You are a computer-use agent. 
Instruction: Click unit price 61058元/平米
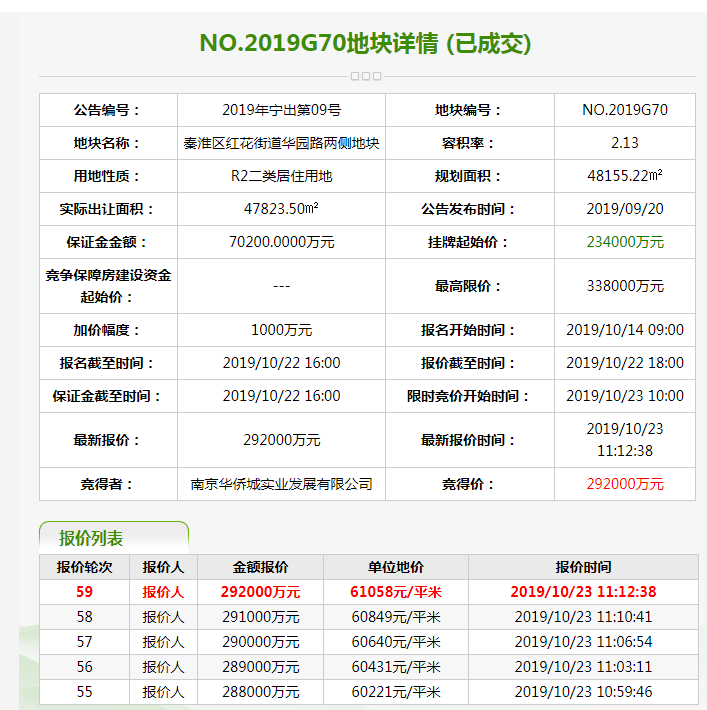(x=396, y=592)
